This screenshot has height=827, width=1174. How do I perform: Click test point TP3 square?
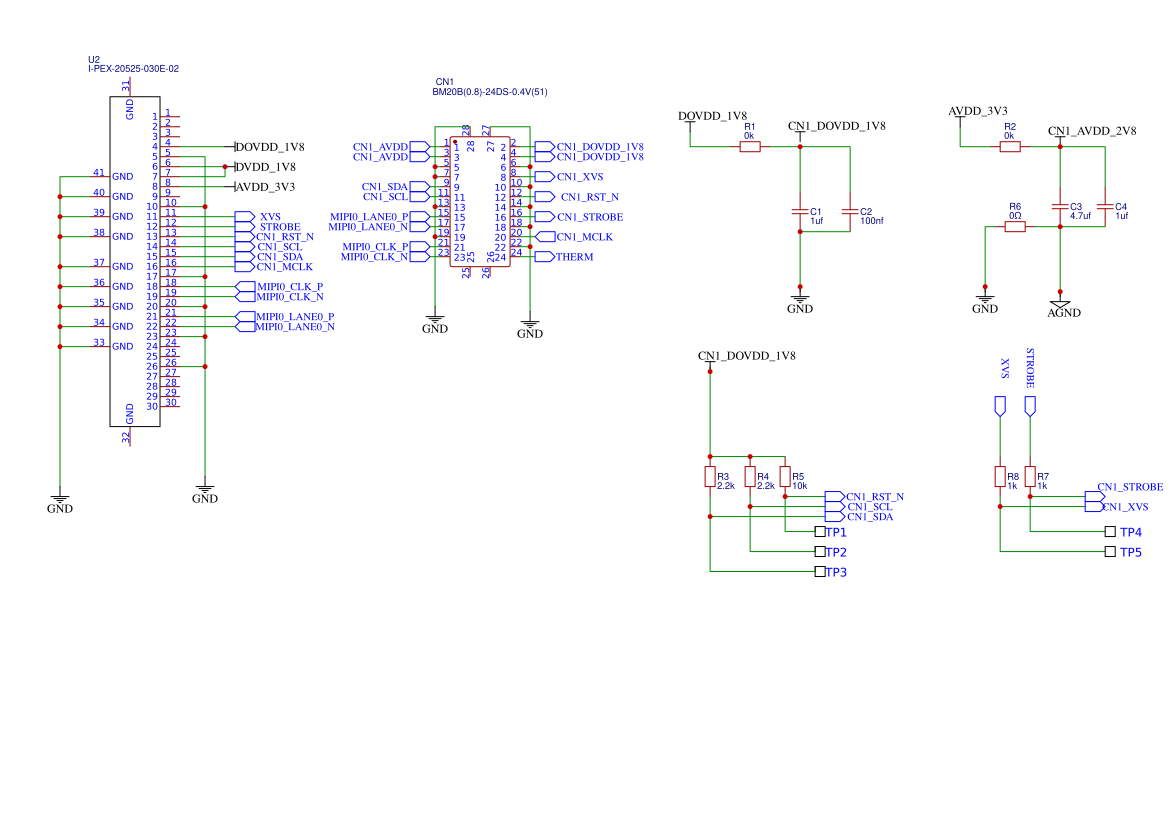[x=820, y=572]
